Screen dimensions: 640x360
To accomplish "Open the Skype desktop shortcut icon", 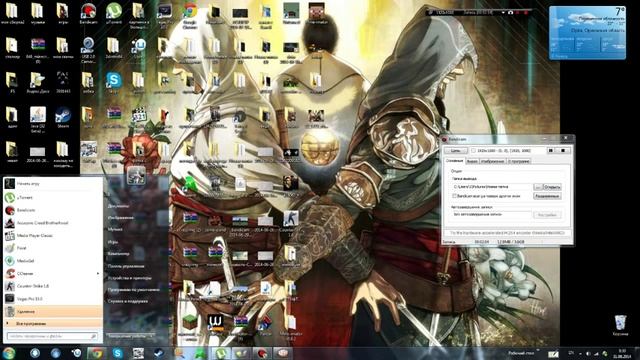I will pyautogui.click(x=114, y=82).
